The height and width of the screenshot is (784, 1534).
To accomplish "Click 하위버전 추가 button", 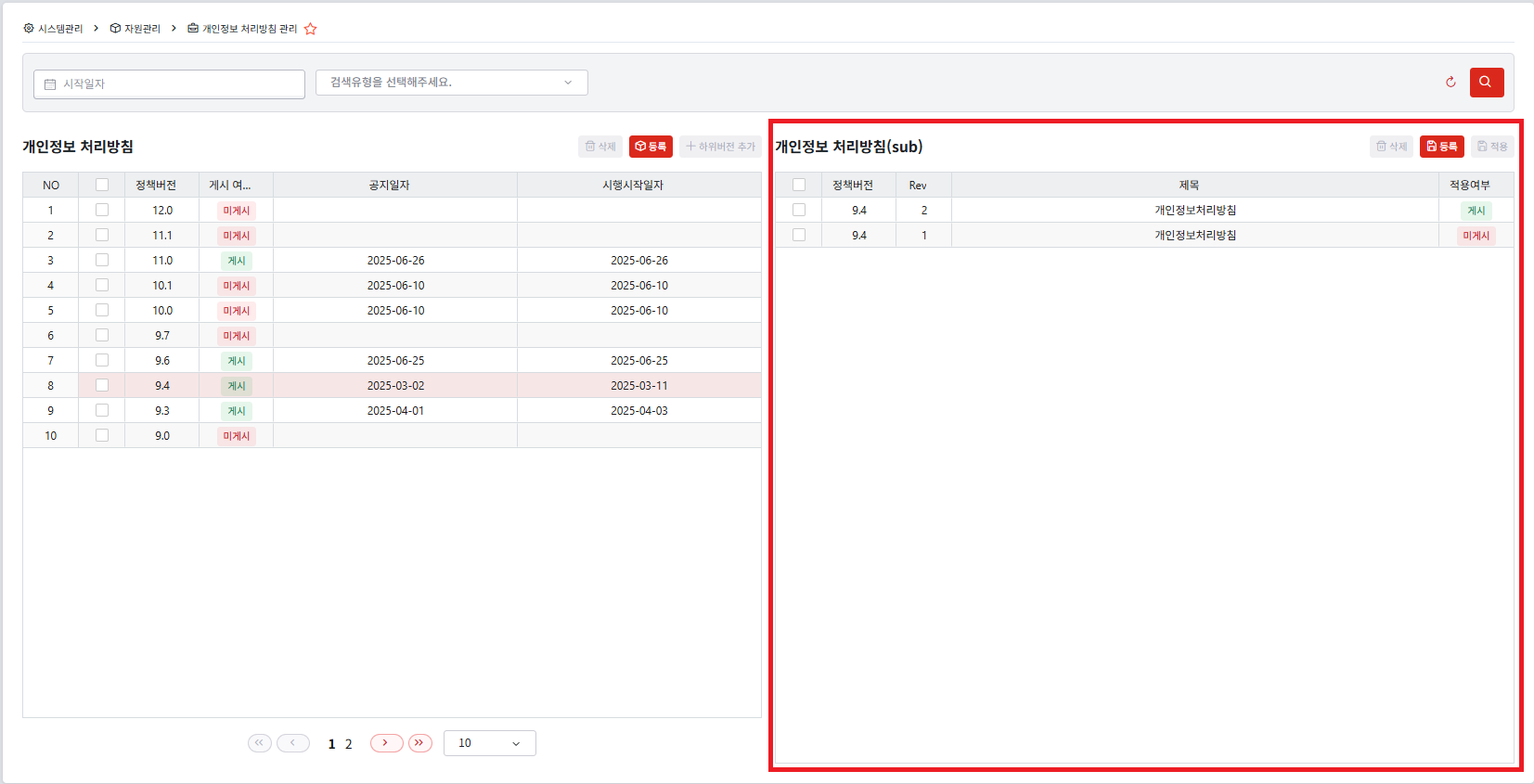I will [720, 147].
